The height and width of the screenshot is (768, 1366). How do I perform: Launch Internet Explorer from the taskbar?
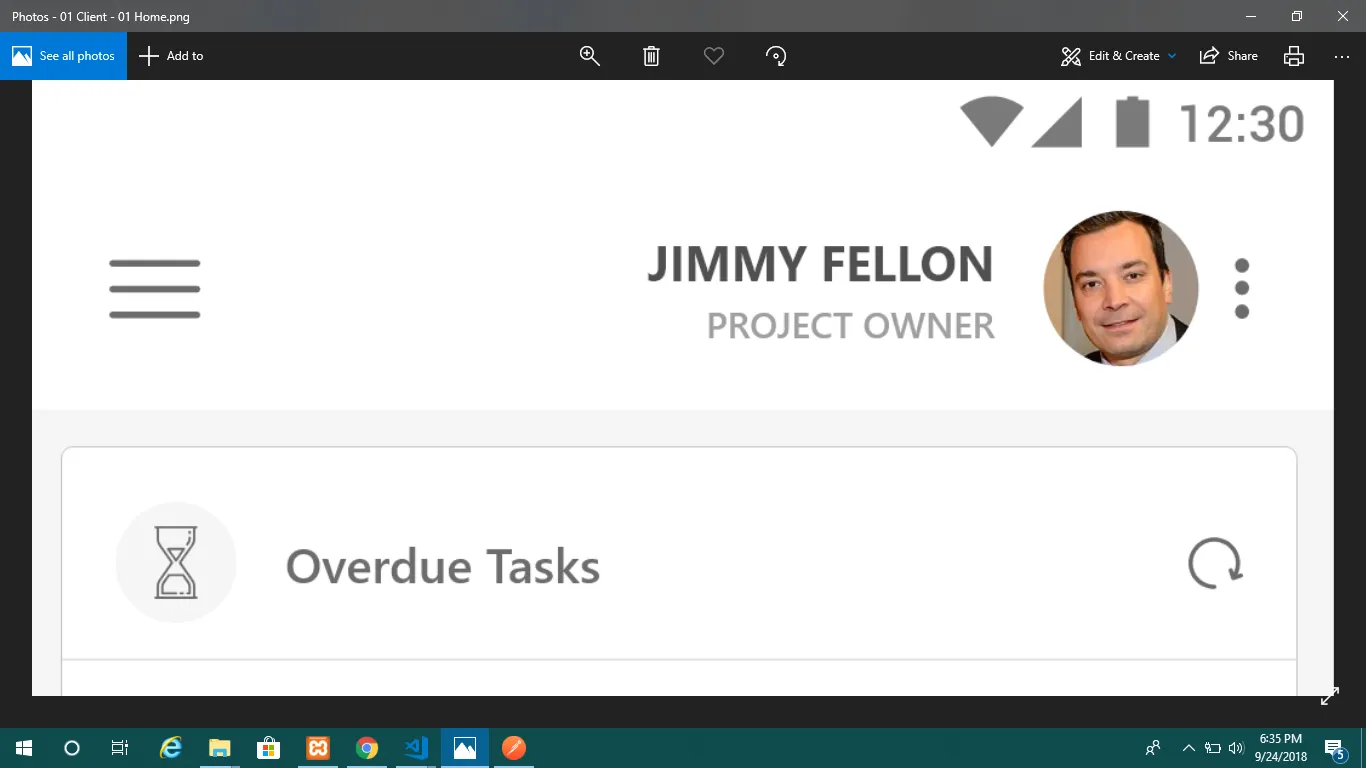pos(171,748)
